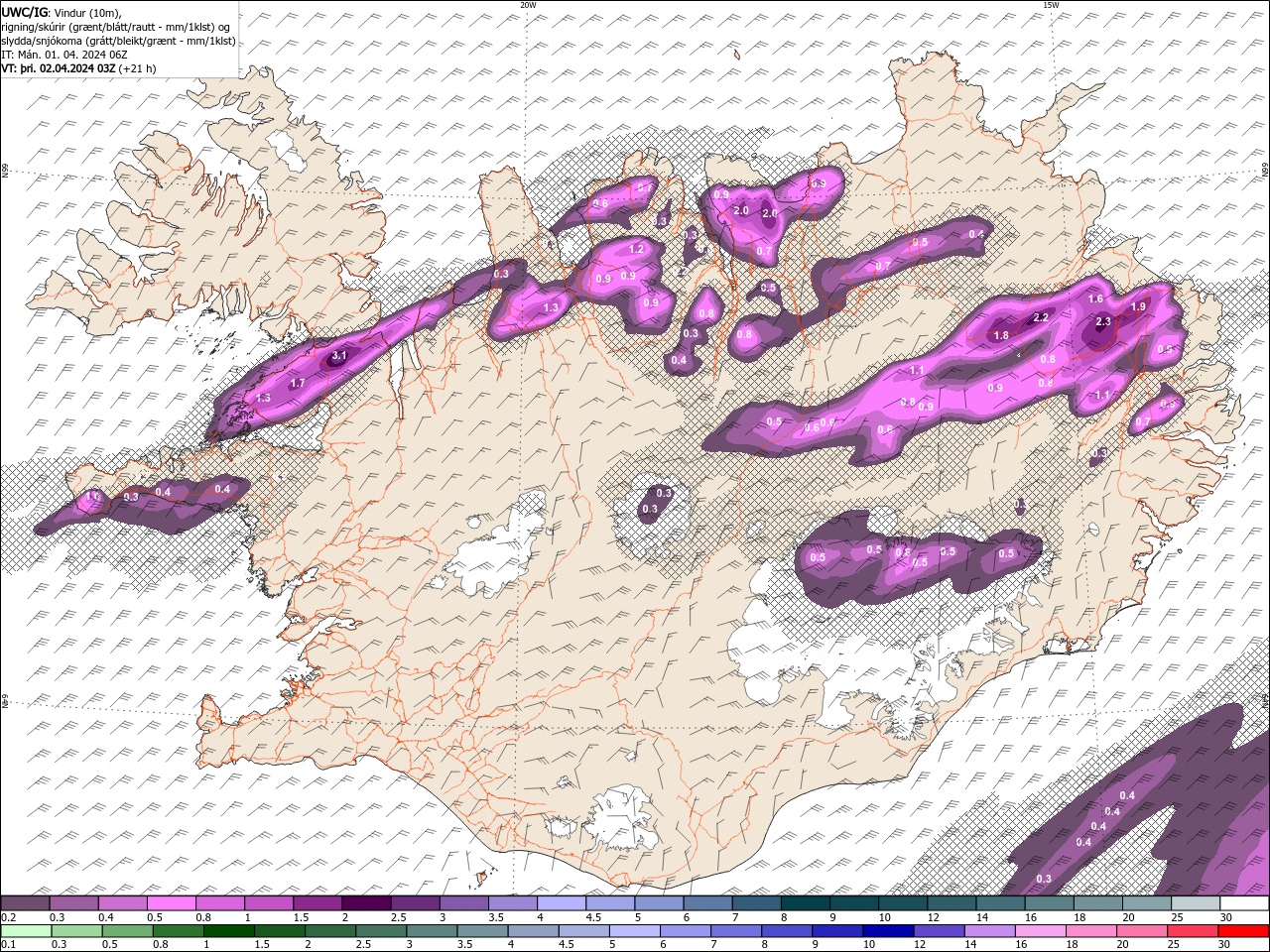
Task: Click the 2.3 precipitation value label
Action: pyautogui.click(x=1103, y=321)
